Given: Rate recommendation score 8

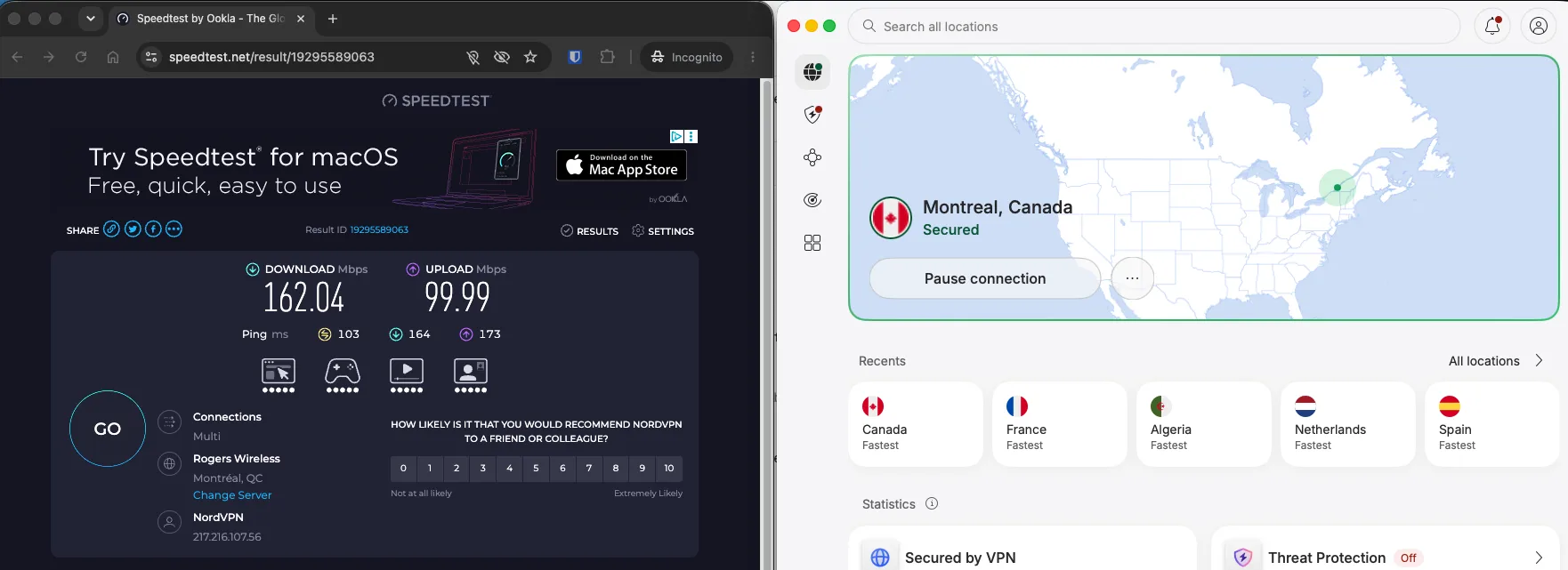Looking at the screenshot, I should coord(616,468).
